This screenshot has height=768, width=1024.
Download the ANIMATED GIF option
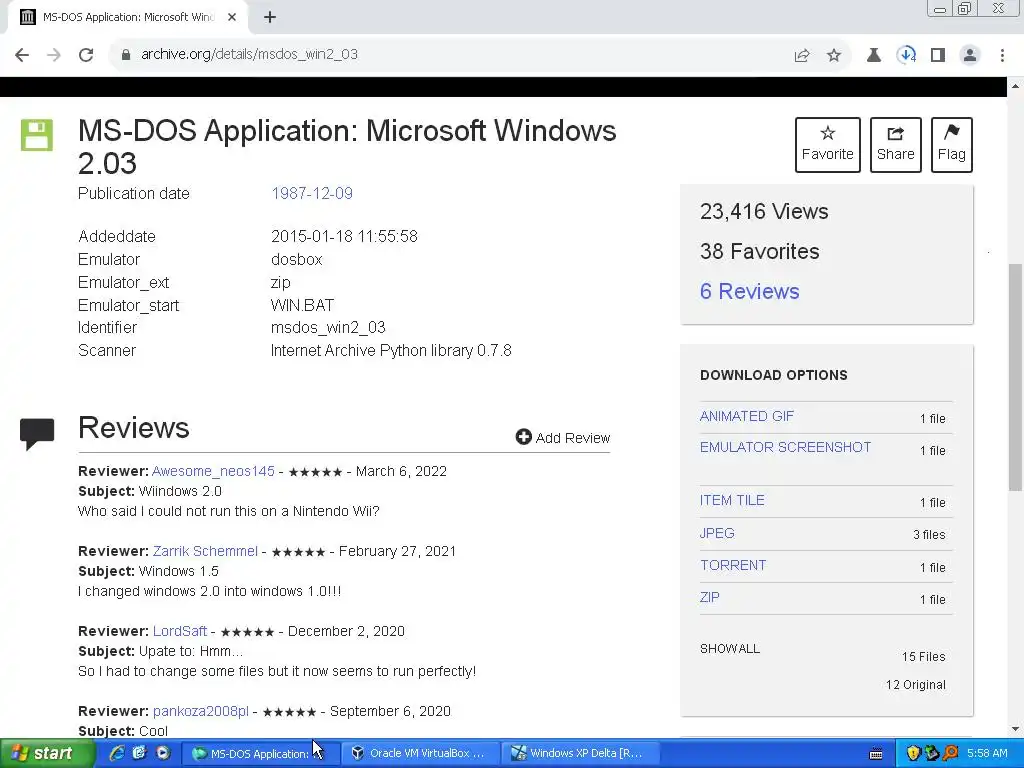(746, 416)
